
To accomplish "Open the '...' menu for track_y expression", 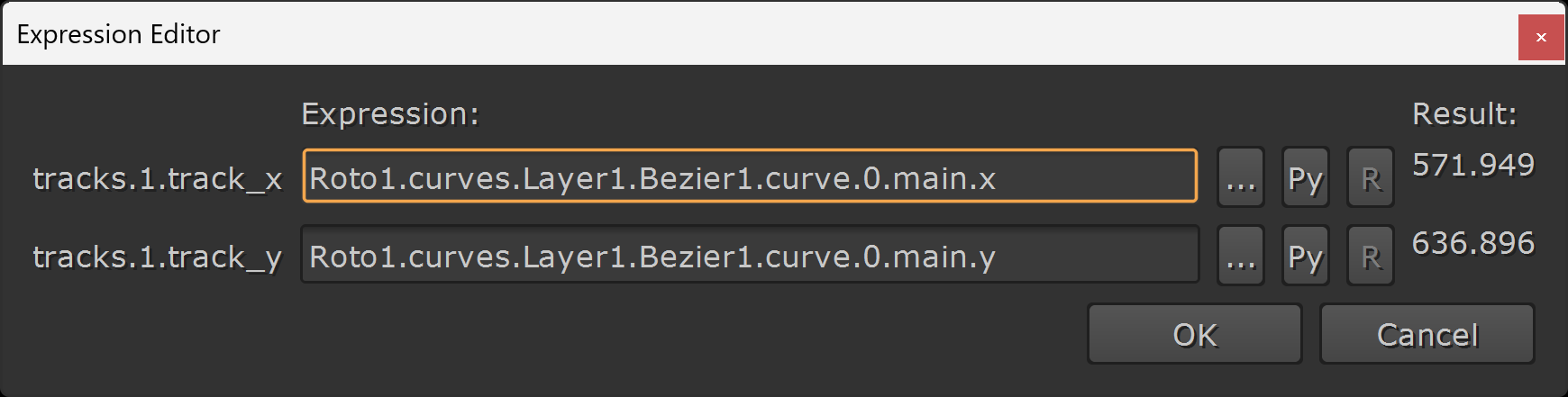I will (1241, 256).
